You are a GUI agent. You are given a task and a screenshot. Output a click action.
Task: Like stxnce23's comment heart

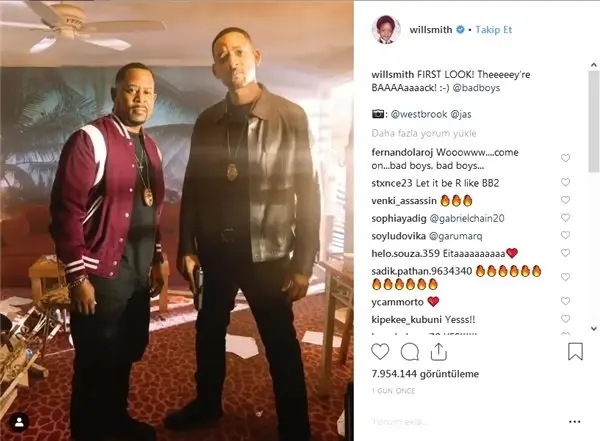[x=565, y=182]
